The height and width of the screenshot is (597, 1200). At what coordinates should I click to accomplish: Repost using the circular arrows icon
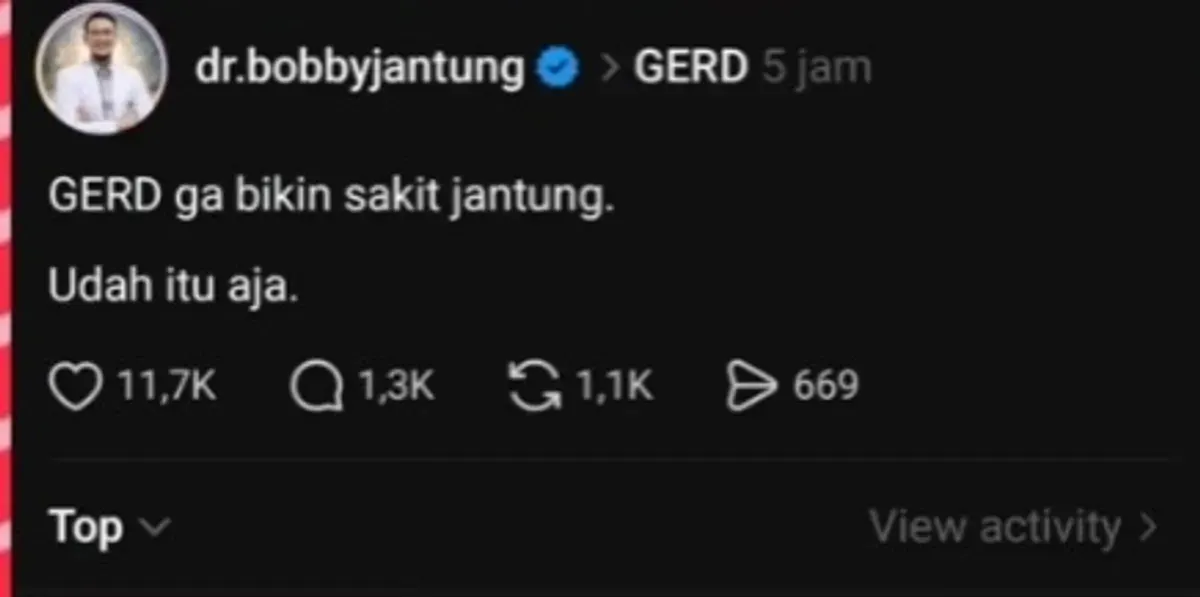(x=535, y=387)
